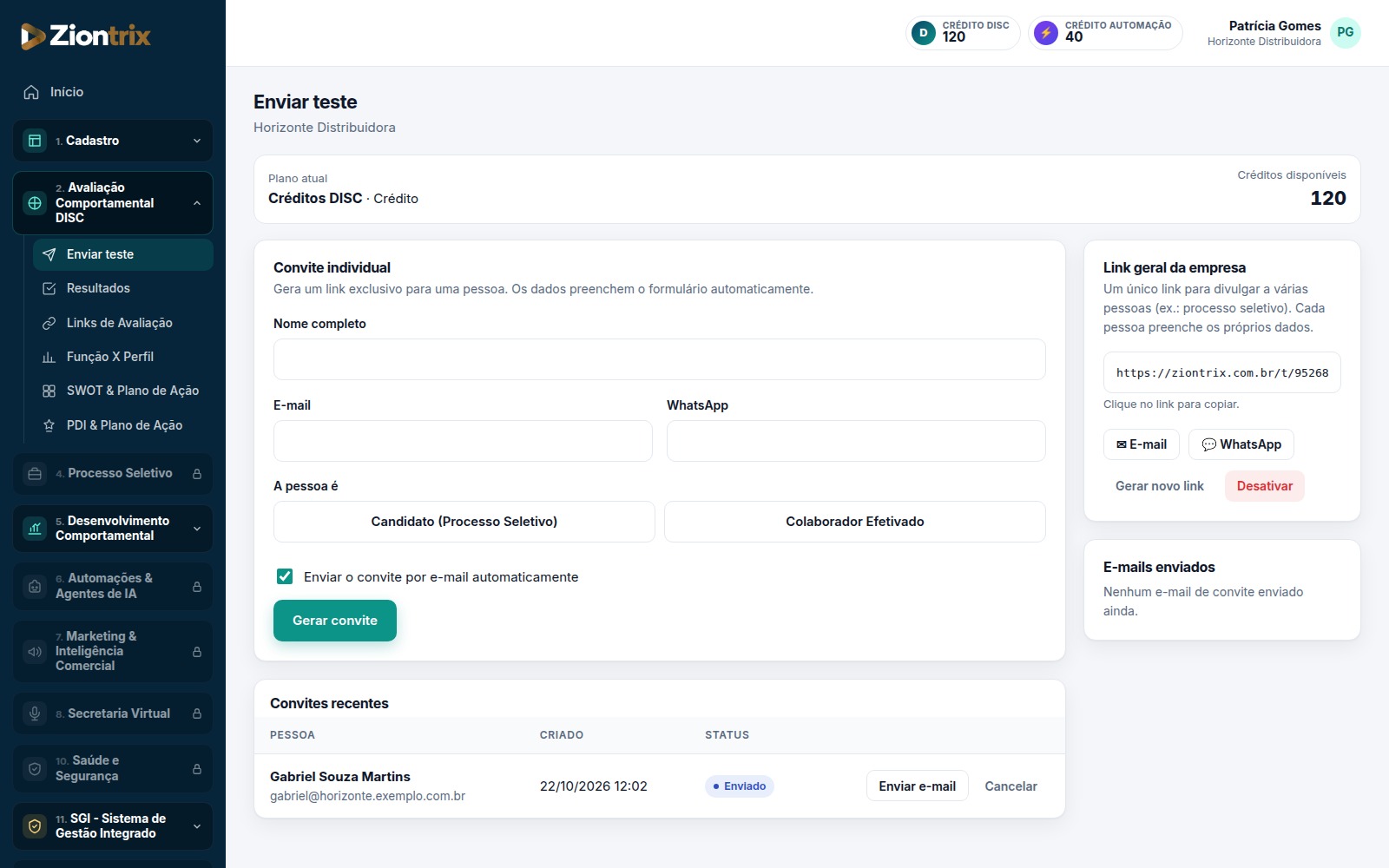
Task: Click the Avaliação Comportamental DISC icon
Action: click(x=35, y=203)
